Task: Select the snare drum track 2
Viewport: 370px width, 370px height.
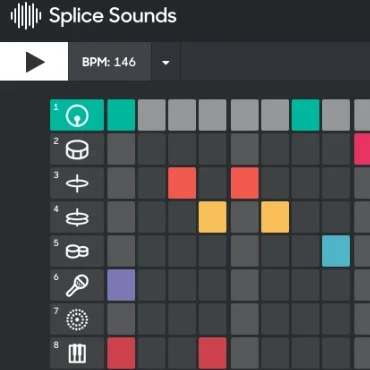Action: (77, 149)
